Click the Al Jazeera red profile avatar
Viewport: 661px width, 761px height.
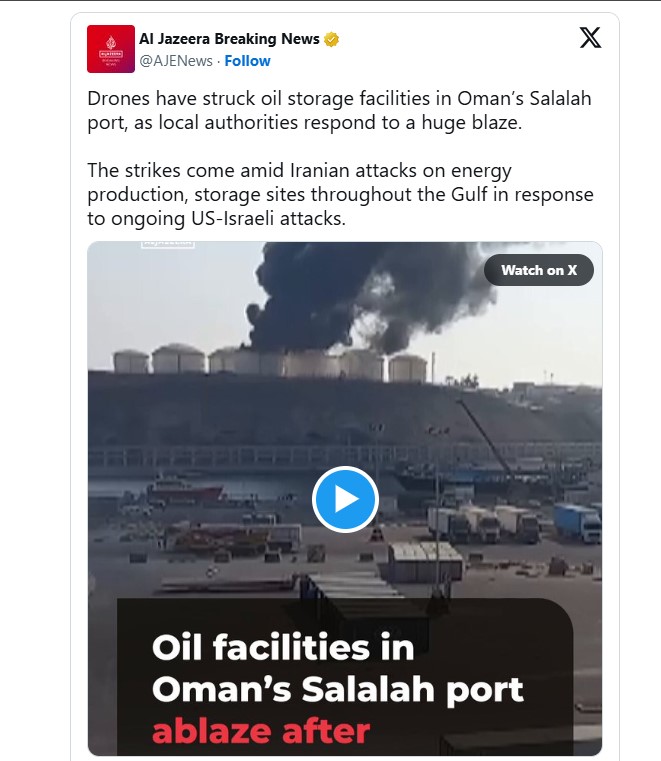(111, 49)
